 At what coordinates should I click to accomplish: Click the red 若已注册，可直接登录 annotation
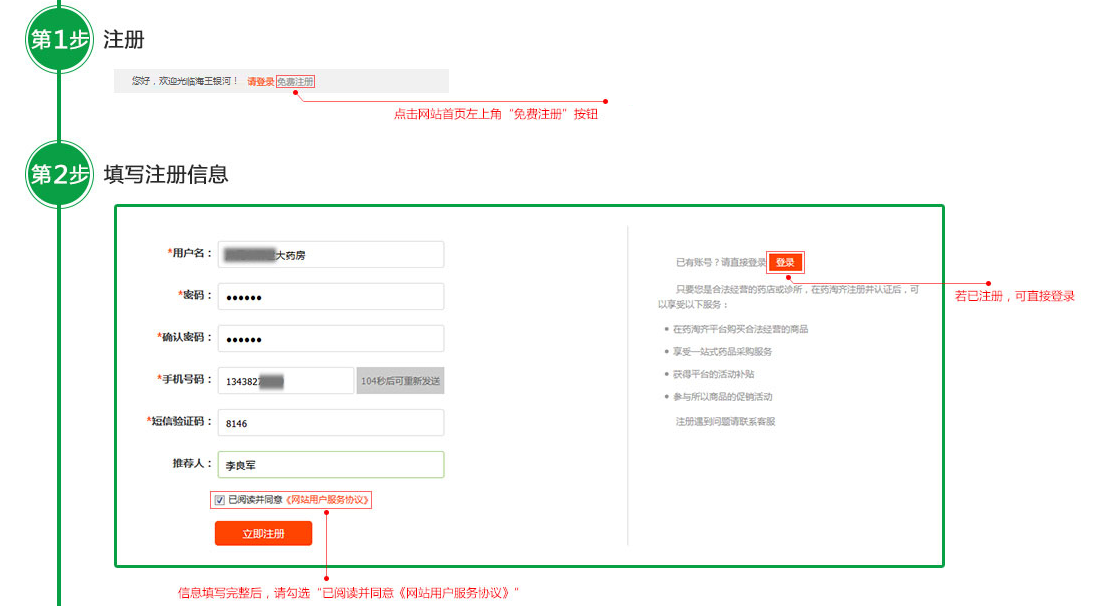[1014, 297]
